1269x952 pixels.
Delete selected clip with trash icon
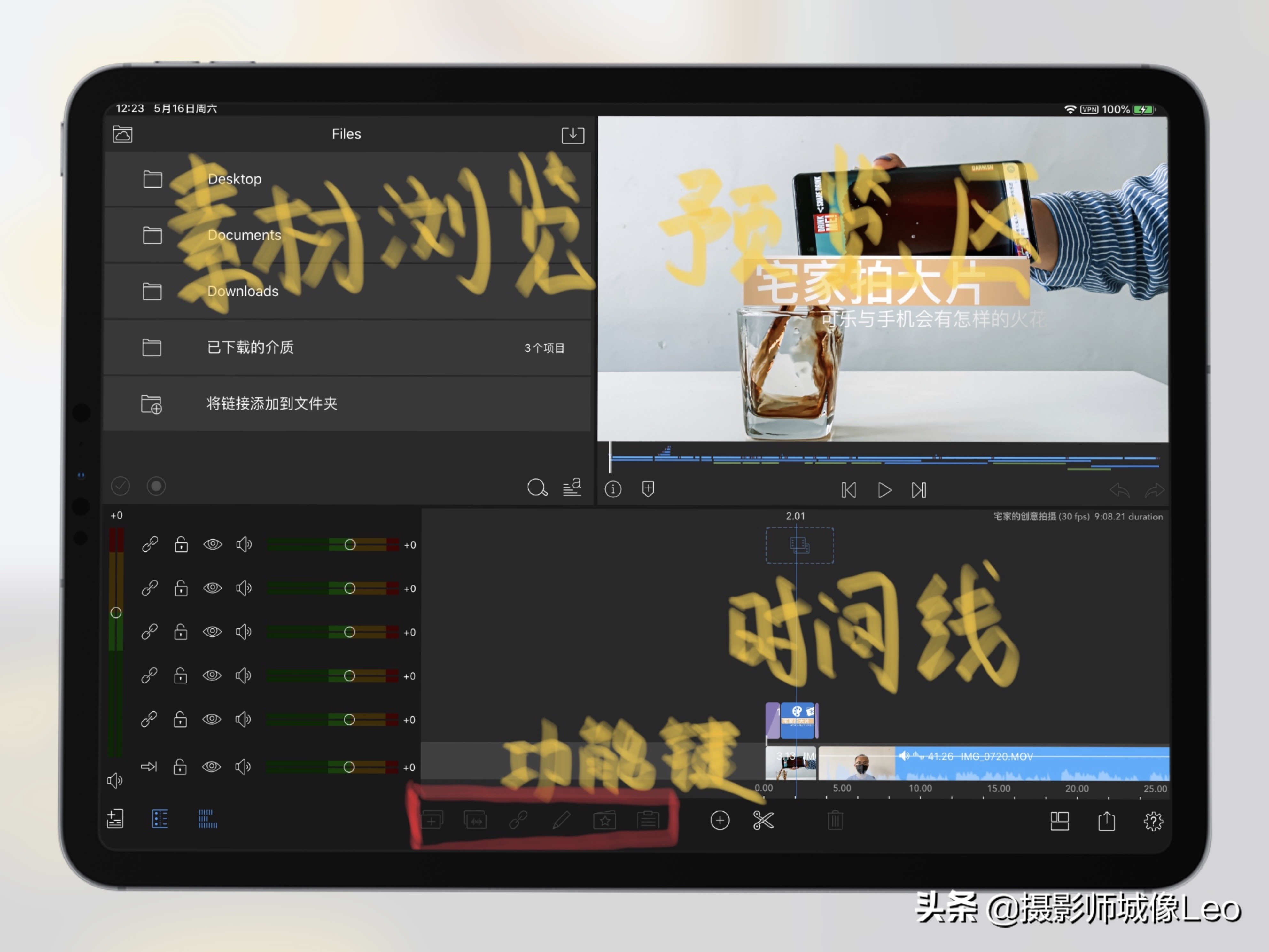point(835,821)
